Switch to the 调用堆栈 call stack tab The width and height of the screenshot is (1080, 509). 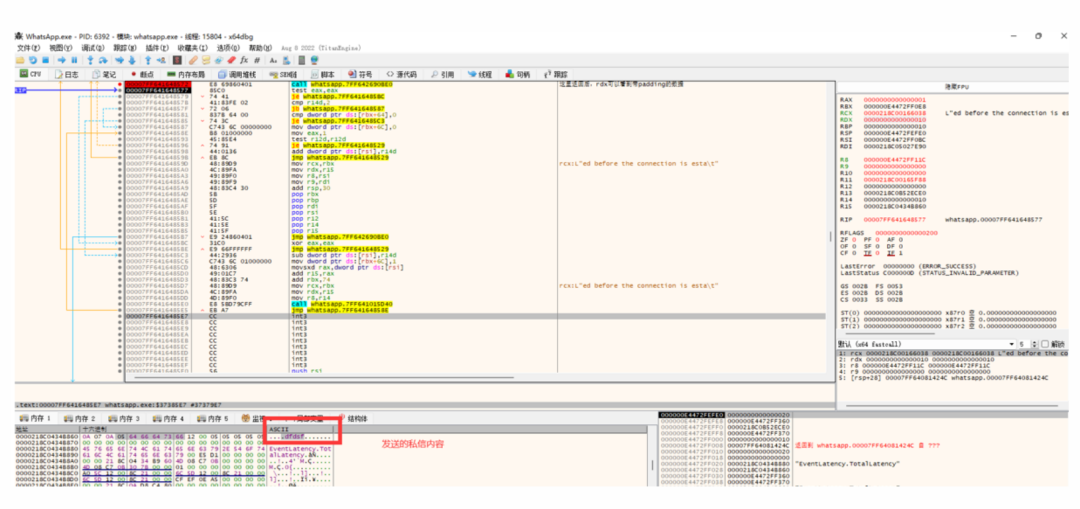(237, 74)
